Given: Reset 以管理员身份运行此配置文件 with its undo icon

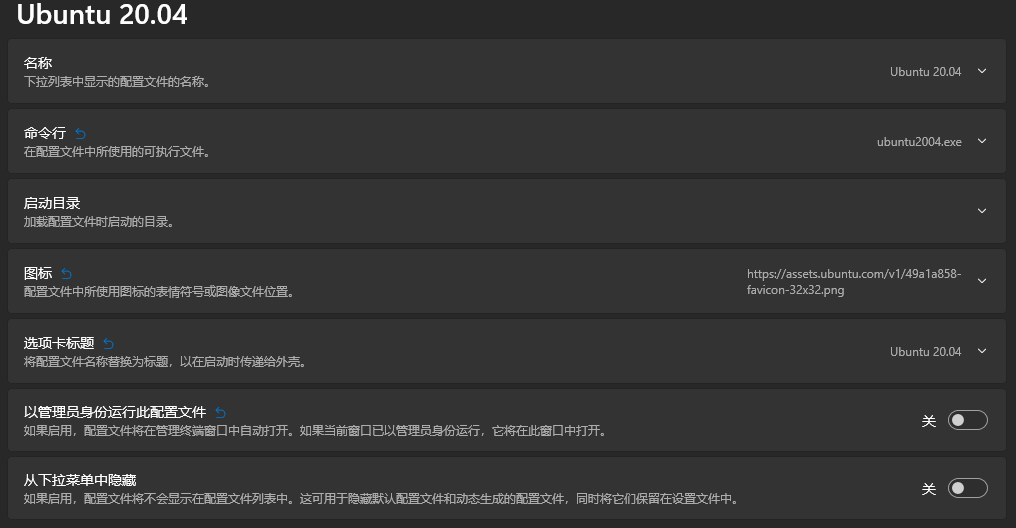Looking at the screenshot, I should (220, 412).
